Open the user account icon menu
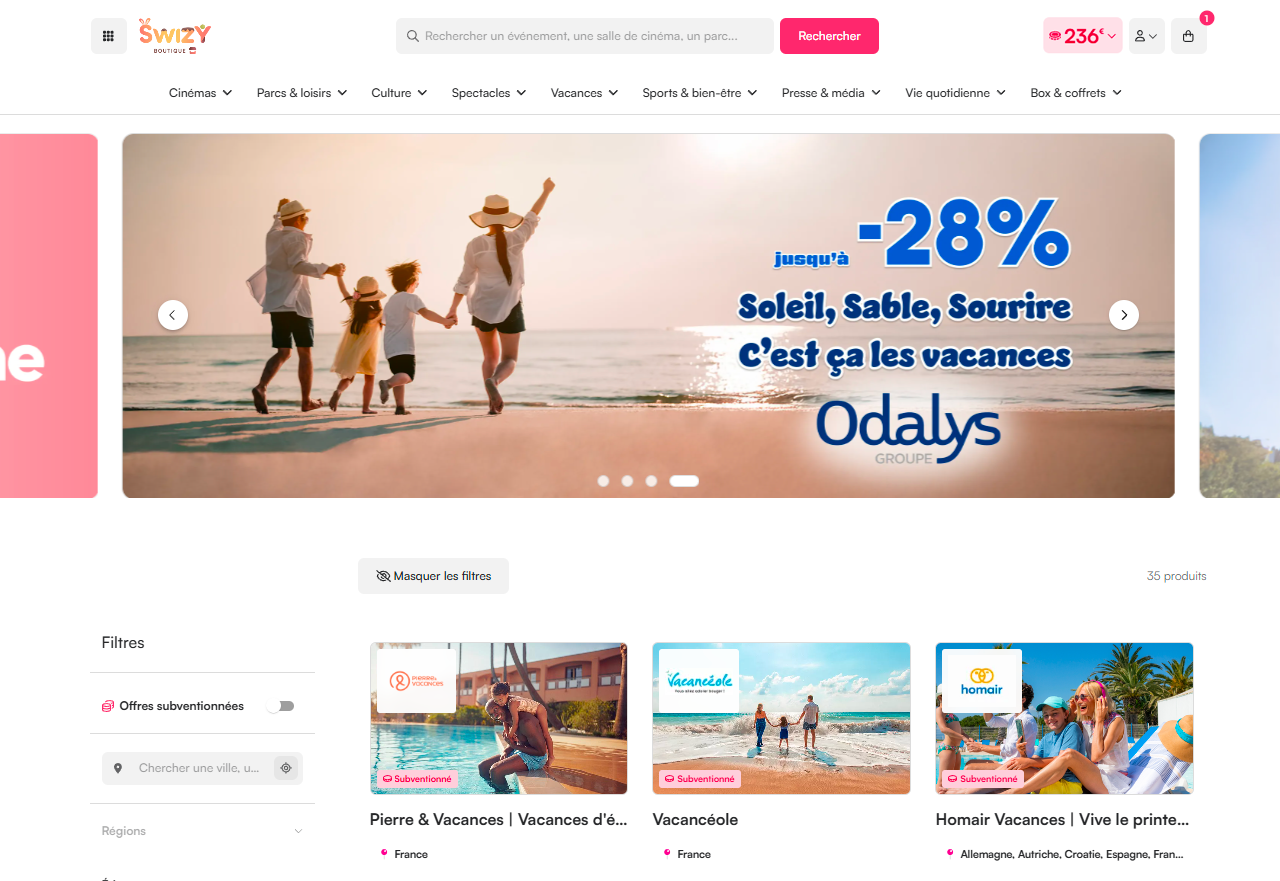Screen dimensions: 1280x881 (1146, 36)
